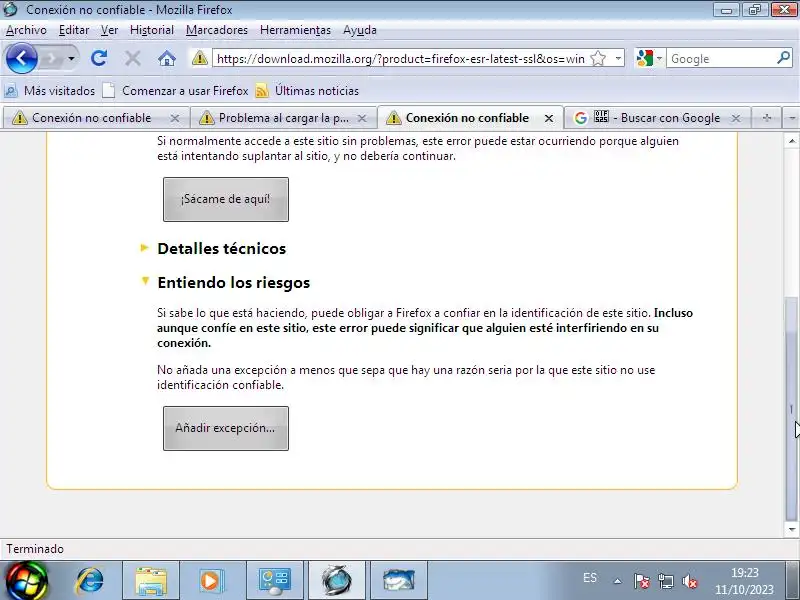Click the network status tray icon
Screen dimensions: 800x600
665,581
